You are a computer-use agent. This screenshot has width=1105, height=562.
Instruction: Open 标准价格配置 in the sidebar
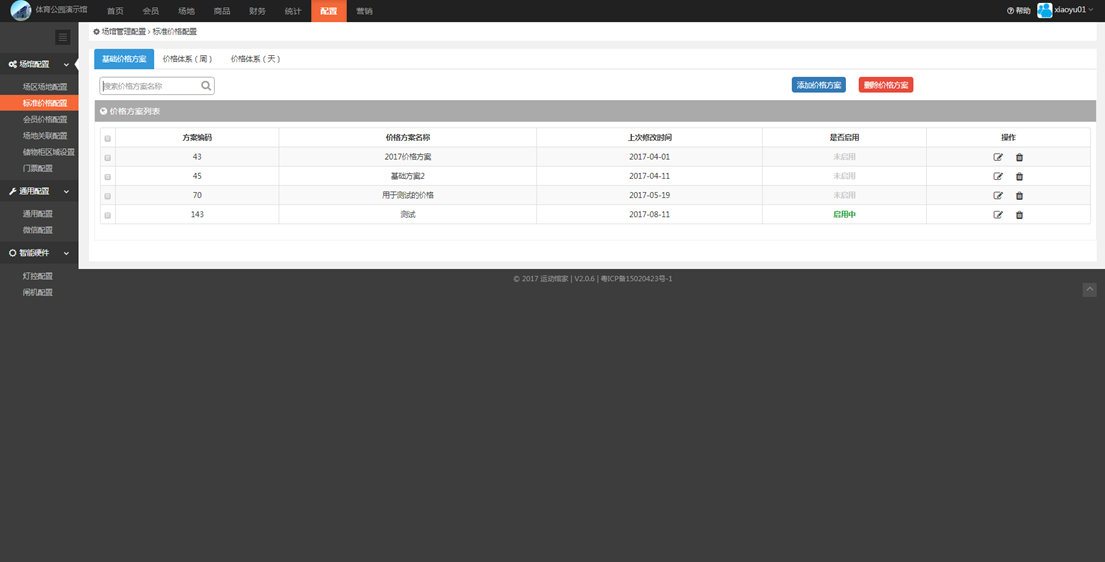[x=45, y=103]
